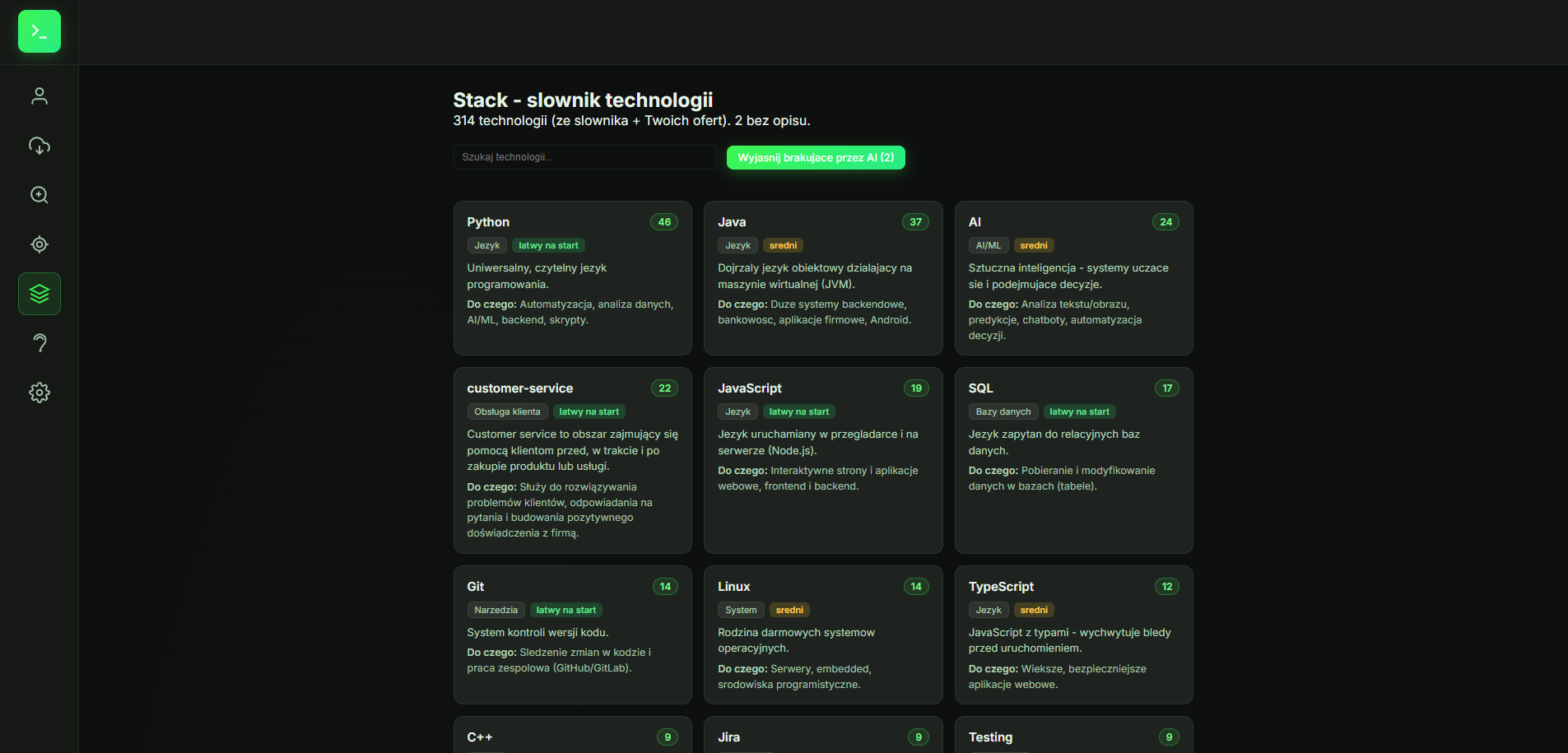The width and height of the screenshot is (1568, 753).
Task: Click the System tag on Linux
Action: (741, 610)
